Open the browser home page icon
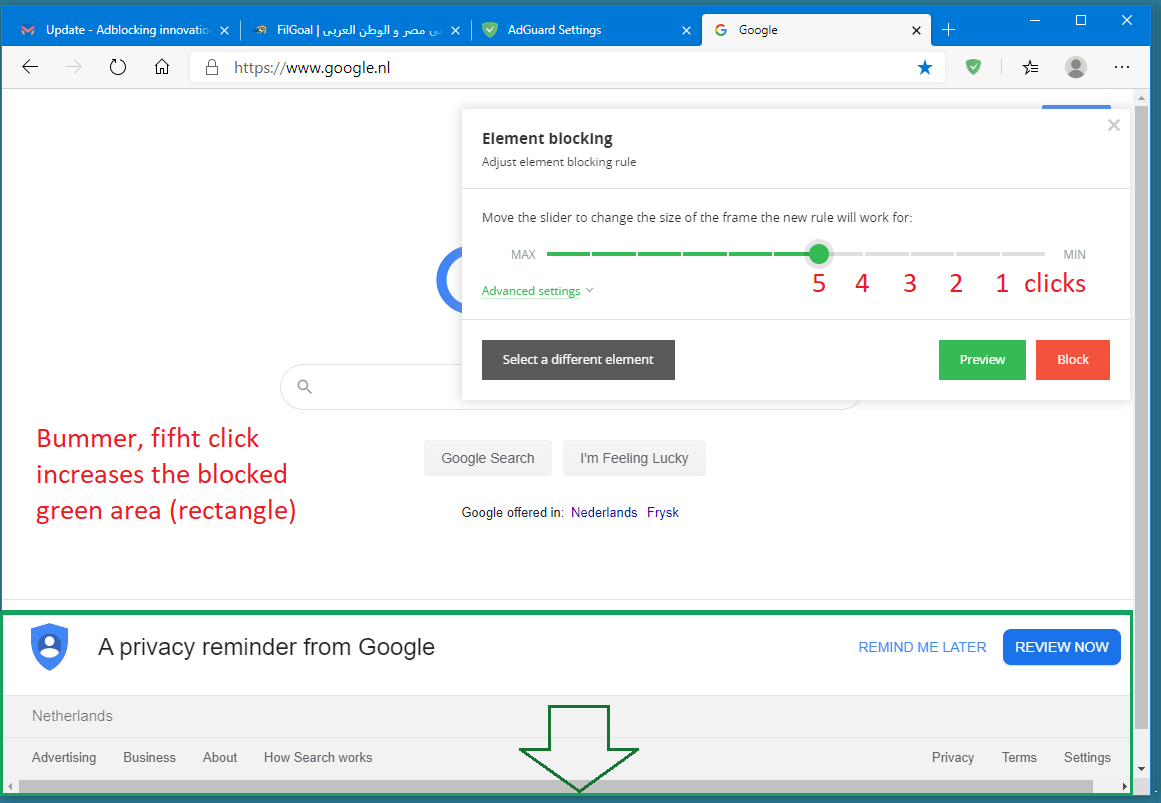The width and height of the screenshot is (1161, 803). click(161, 67)
